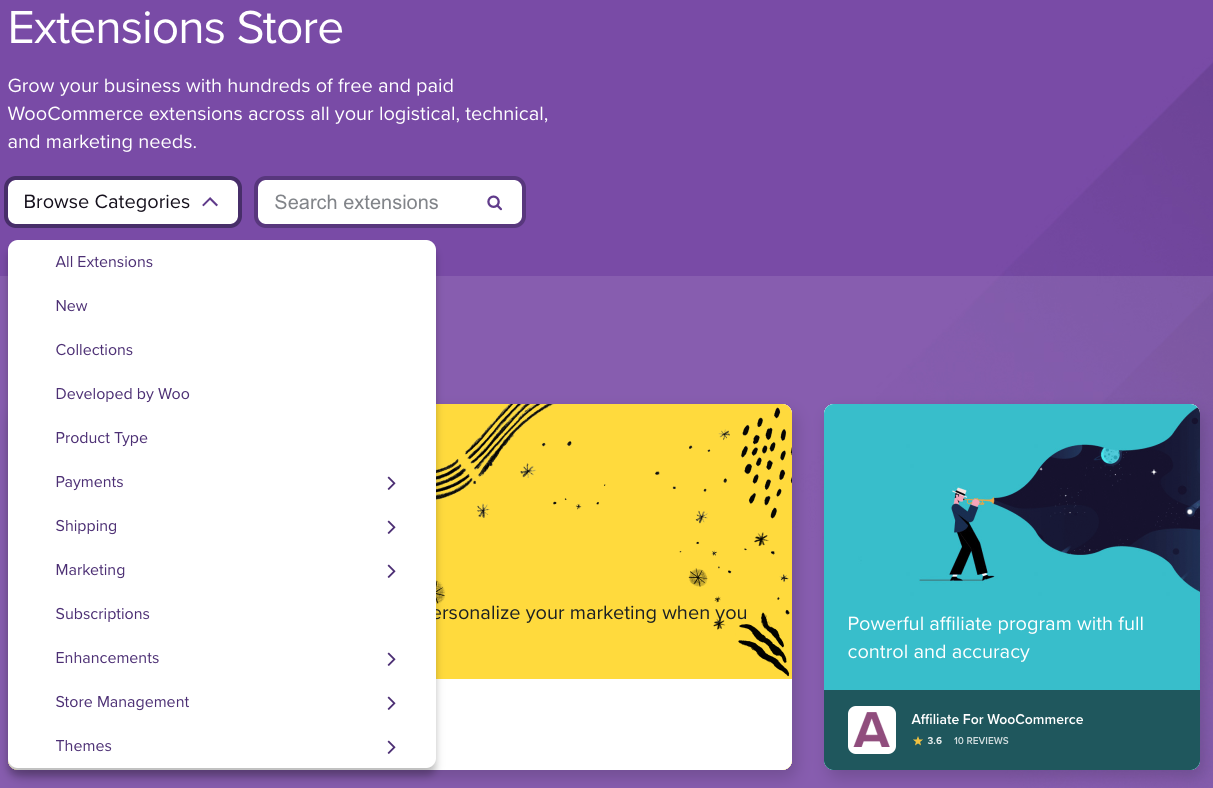Click "Powerful affiliate program" card text
This screenshot has height=788, width=1213.
995,638
